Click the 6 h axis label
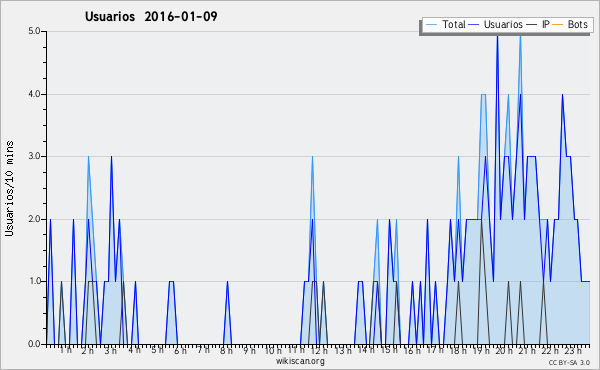600x370 pixels. click(180, 350)
